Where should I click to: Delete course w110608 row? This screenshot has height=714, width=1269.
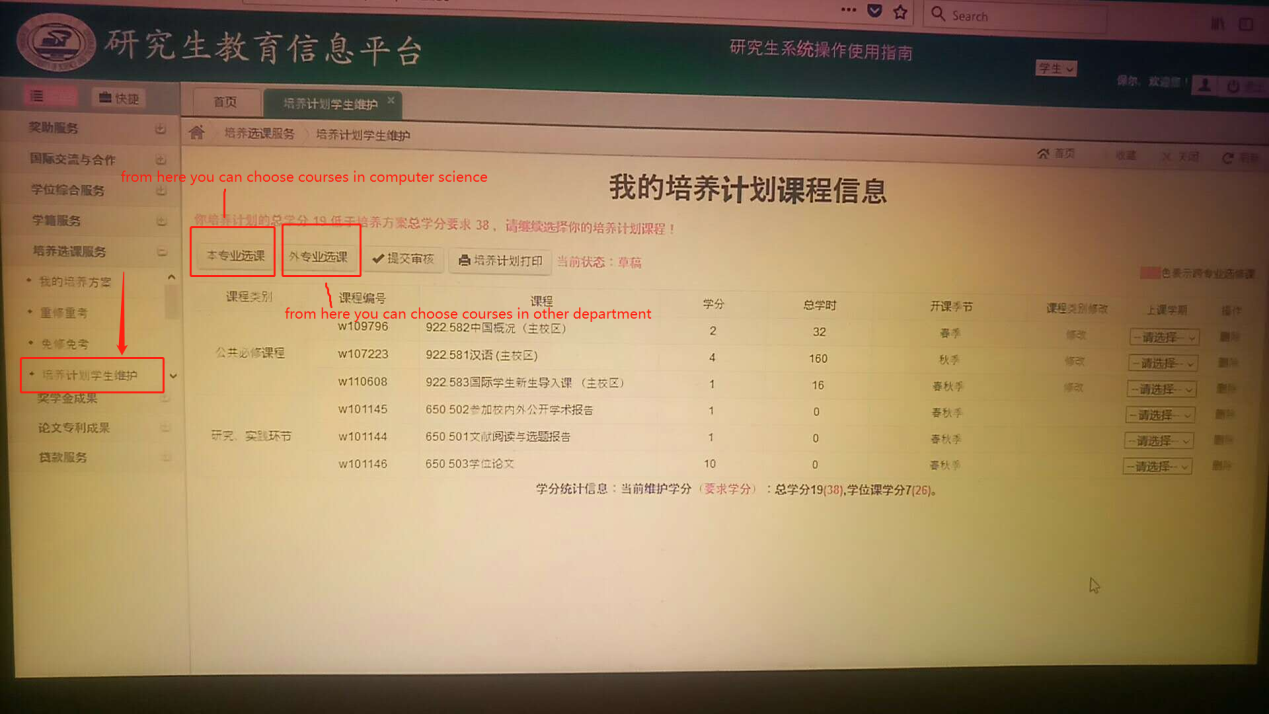(1226, 389)
